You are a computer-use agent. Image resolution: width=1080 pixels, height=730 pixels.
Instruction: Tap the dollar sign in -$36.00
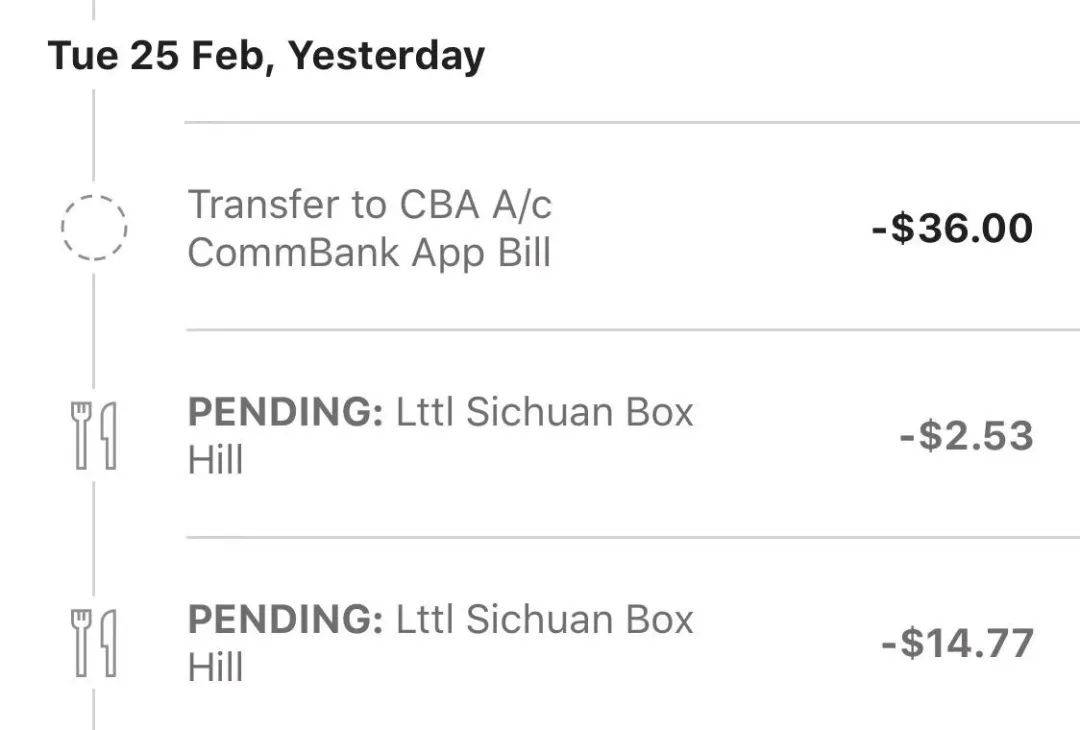(902, 228)
